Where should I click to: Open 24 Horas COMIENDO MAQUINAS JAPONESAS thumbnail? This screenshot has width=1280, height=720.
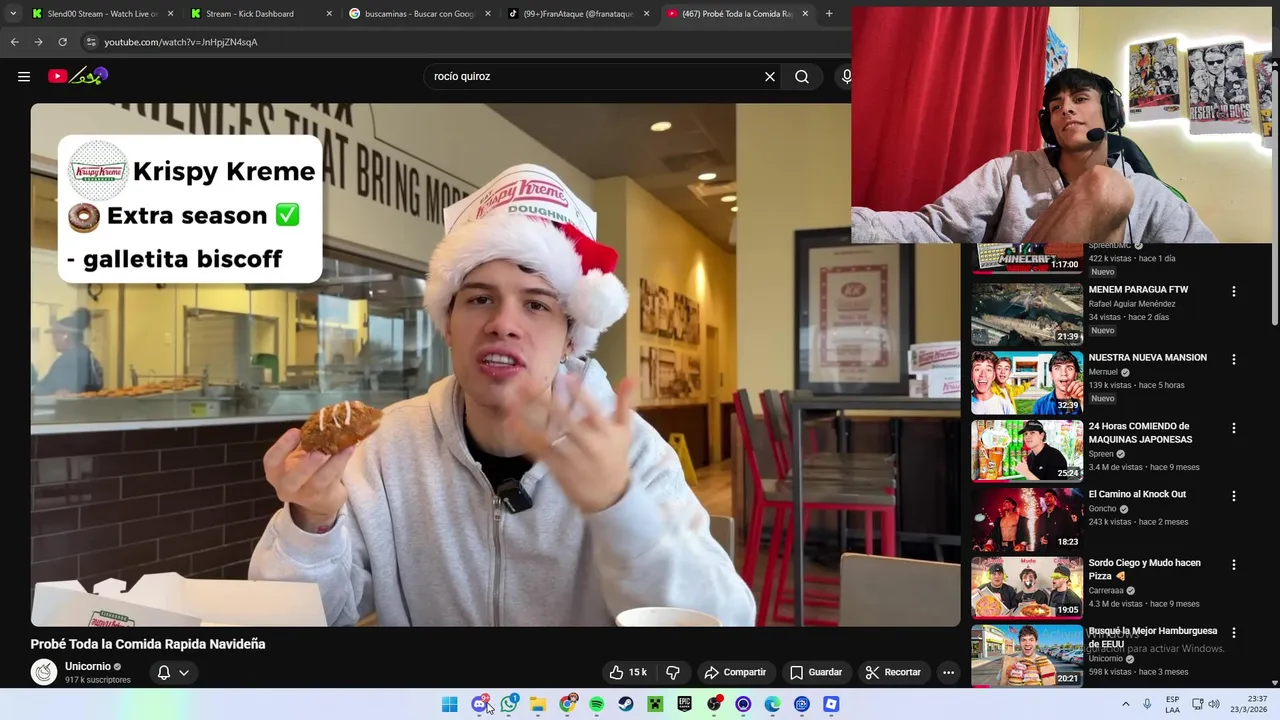(x=1027, y=450)
